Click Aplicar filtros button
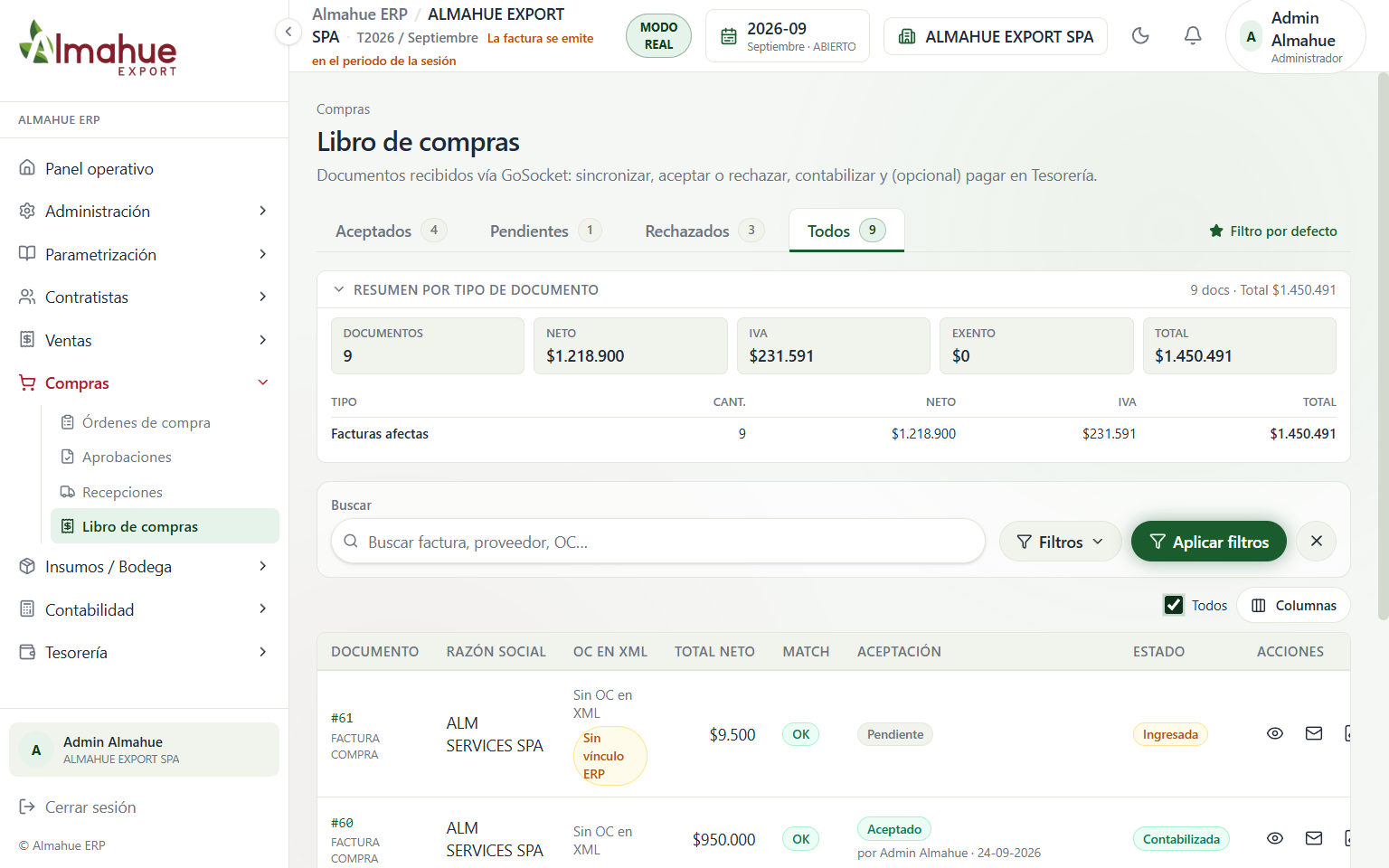The width and height of the screenshot is (1389, 868). (x=1209, y=542)
